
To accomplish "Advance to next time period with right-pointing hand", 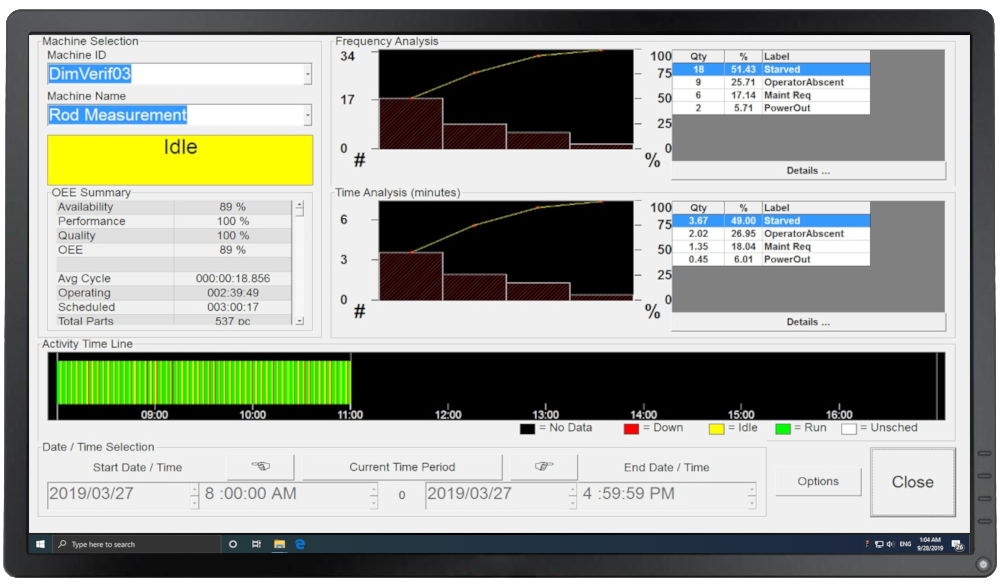I will pyautogui.click(x=543, y=466).
